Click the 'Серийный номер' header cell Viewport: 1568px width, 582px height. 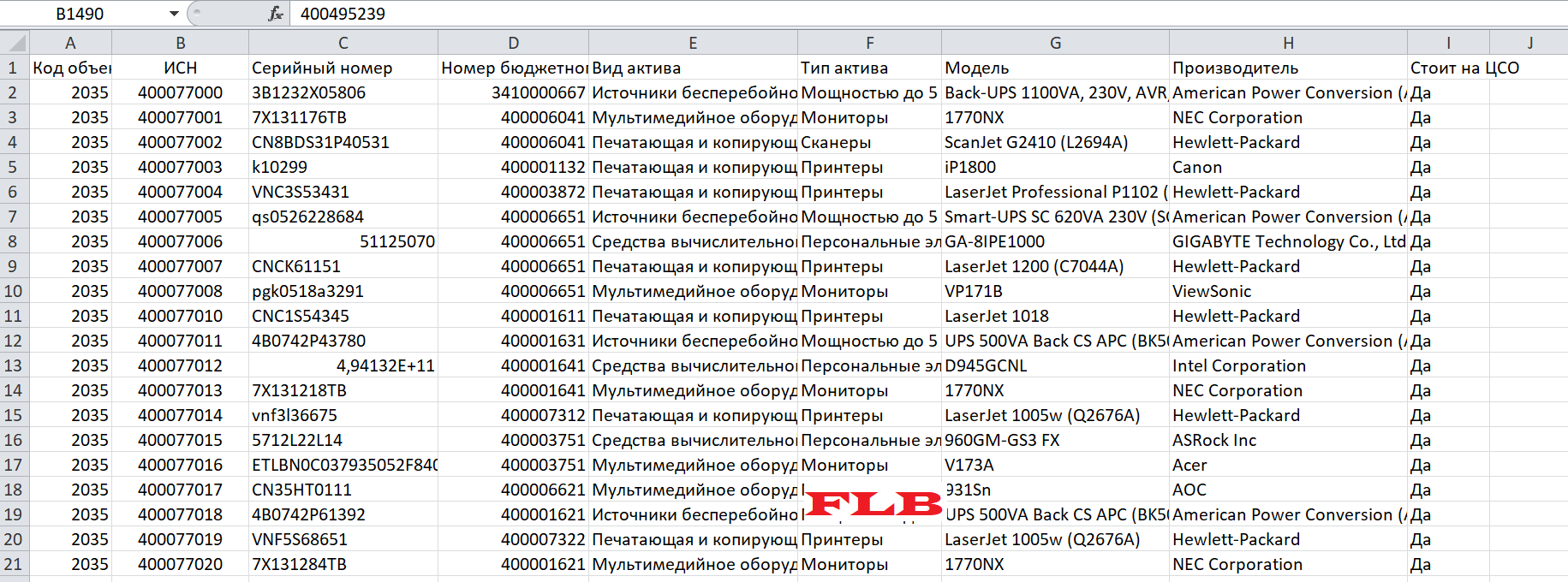point(343,68)
